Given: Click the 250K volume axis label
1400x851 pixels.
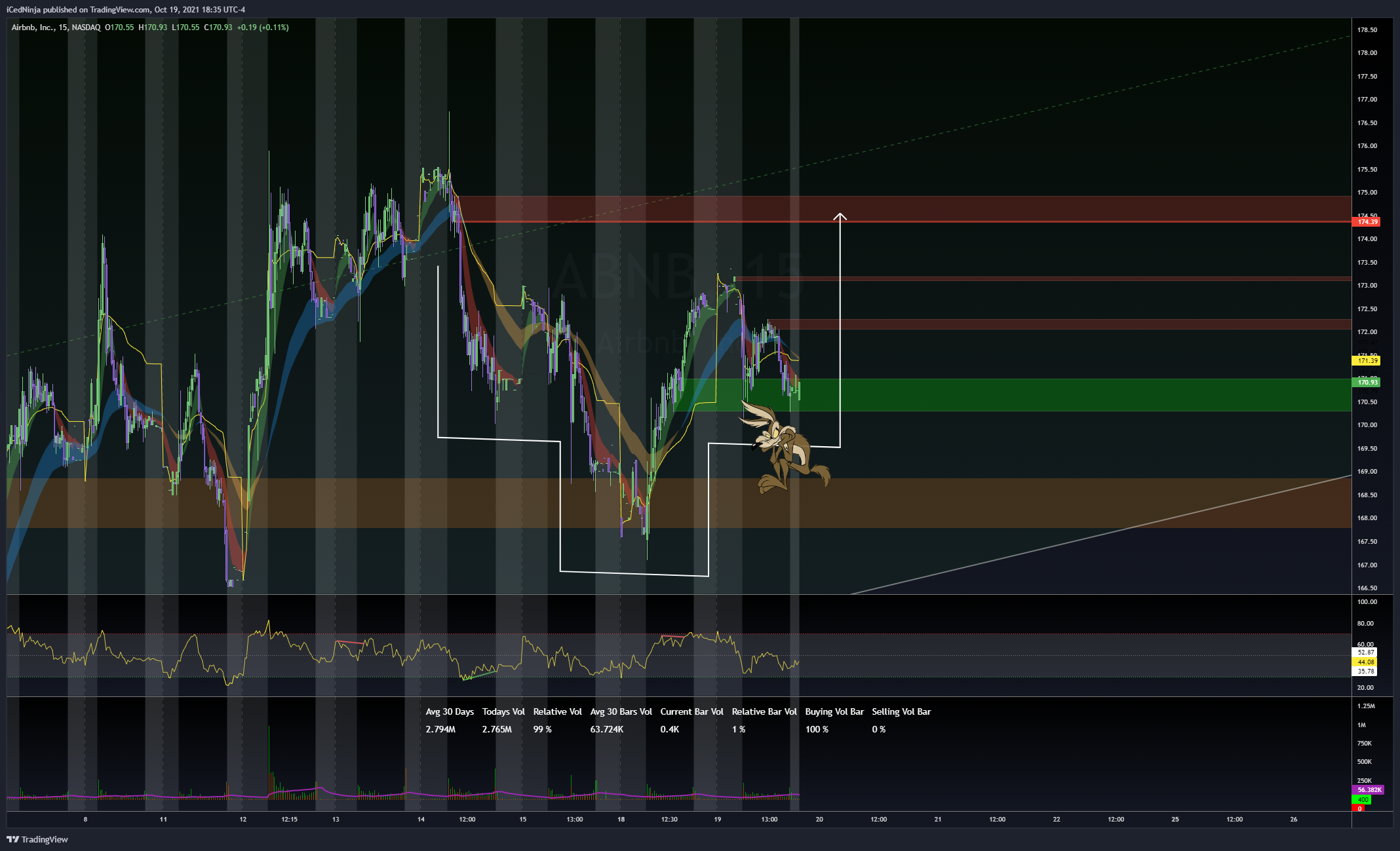Looking at the screenshot, I should [1364, 781].
